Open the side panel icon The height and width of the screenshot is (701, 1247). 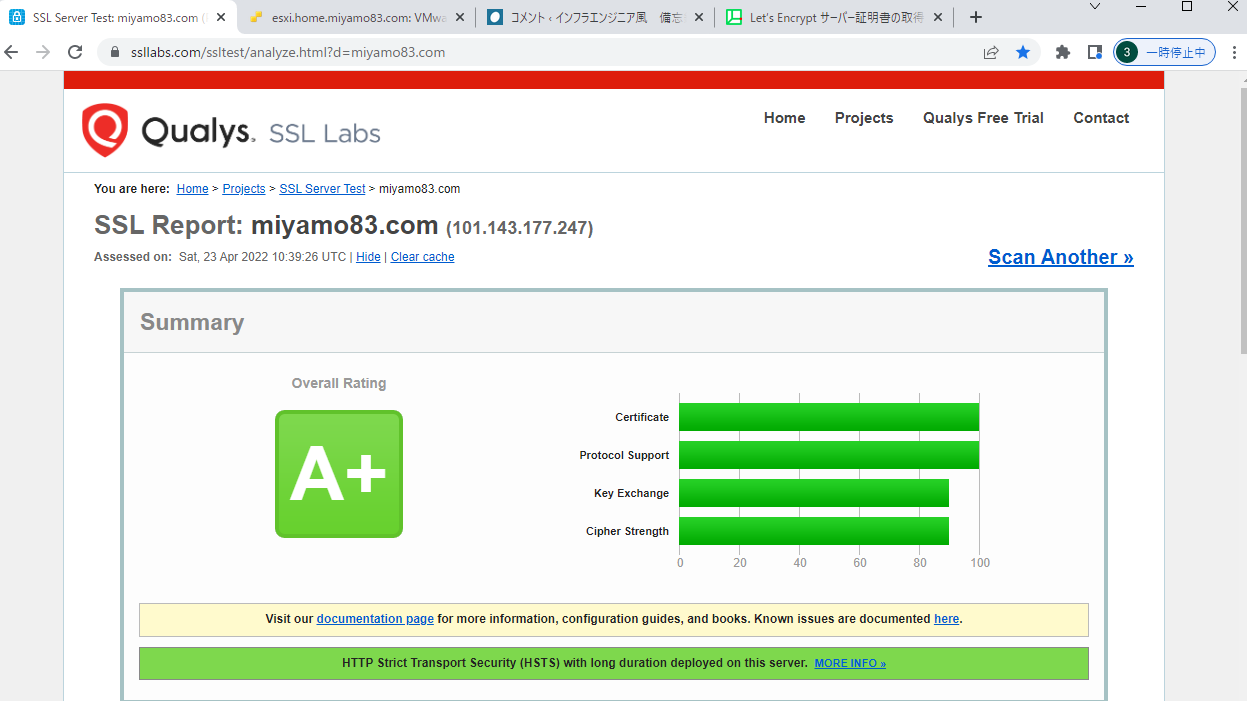(x=1095, y=52)
